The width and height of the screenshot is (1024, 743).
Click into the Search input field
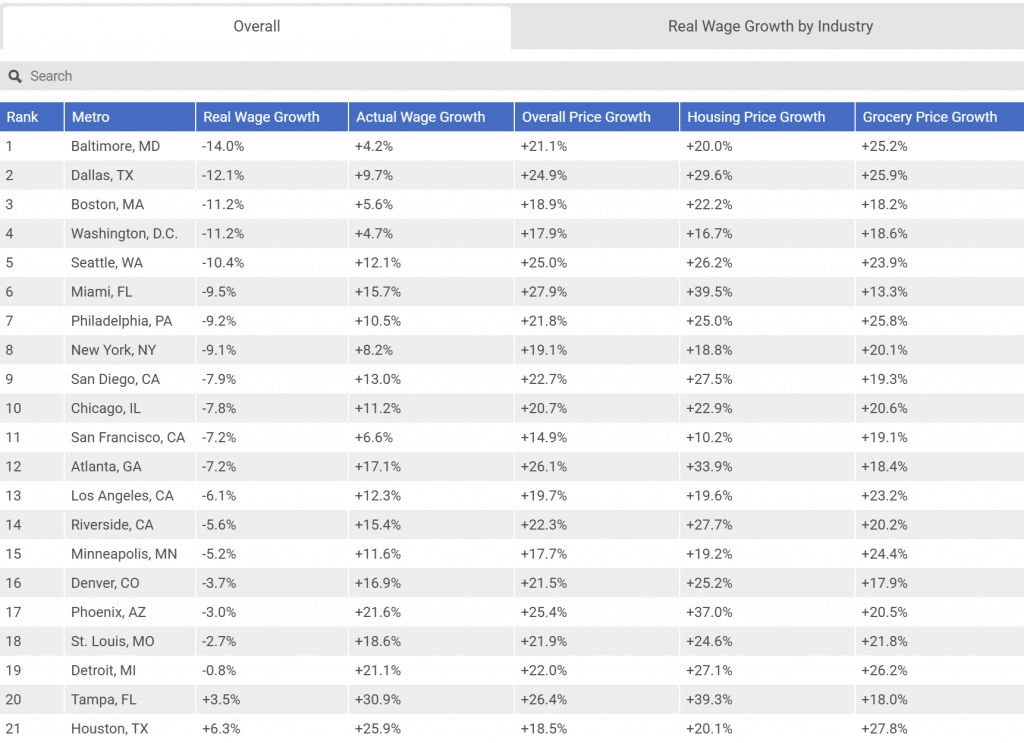500,76
